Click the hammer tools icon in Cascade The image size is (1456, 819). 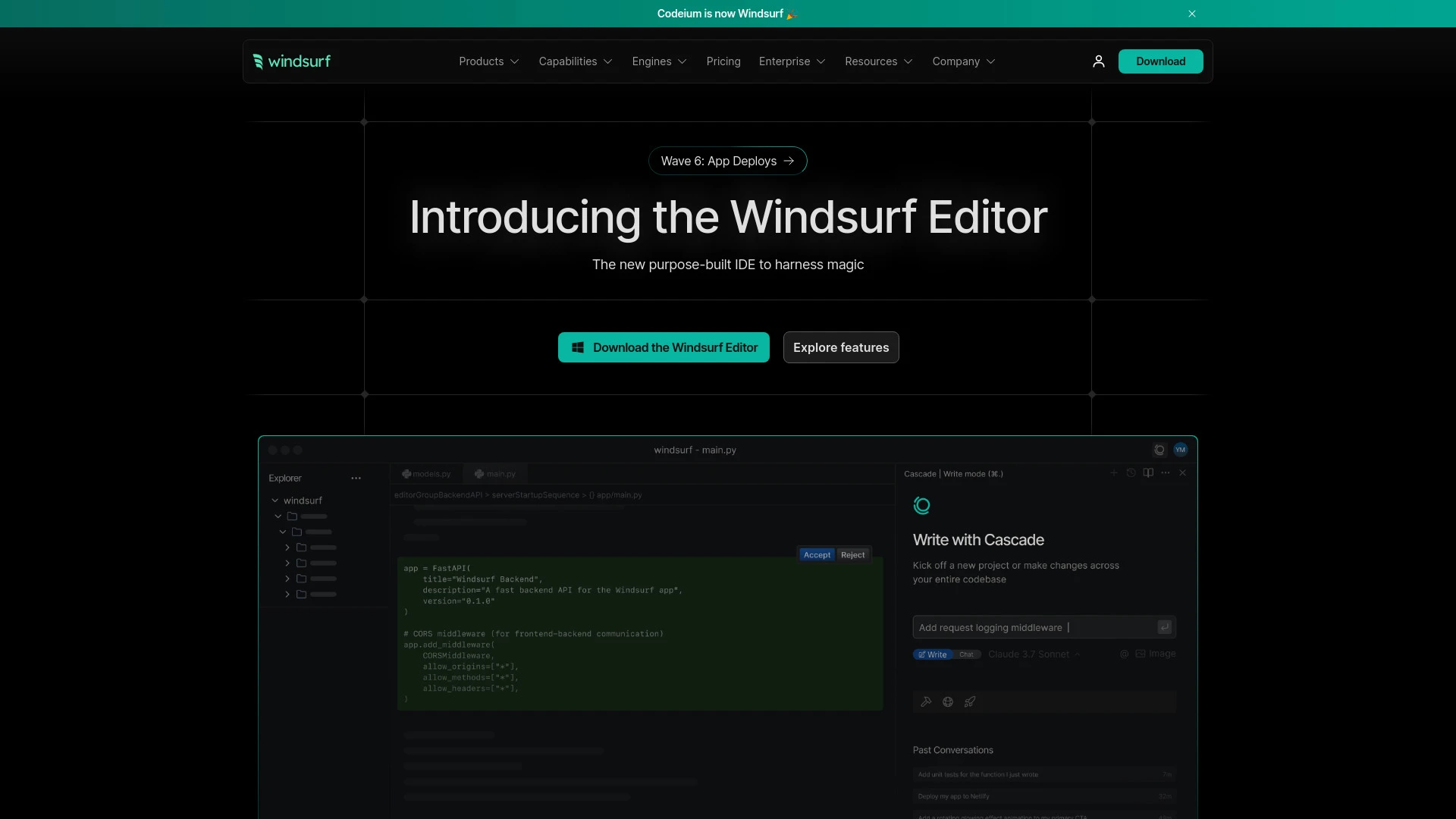(926, 702)
